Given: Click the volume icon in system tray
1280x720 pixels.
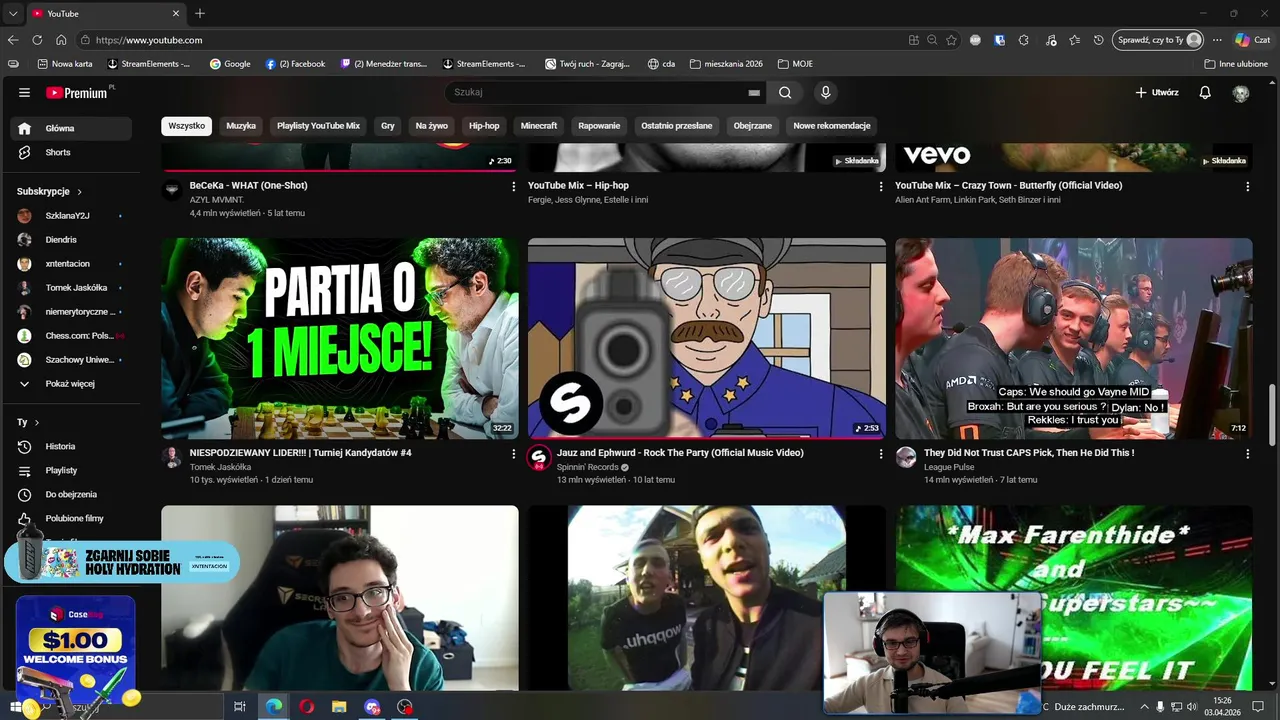Looking at the screenshot, I should point(1191,707).
